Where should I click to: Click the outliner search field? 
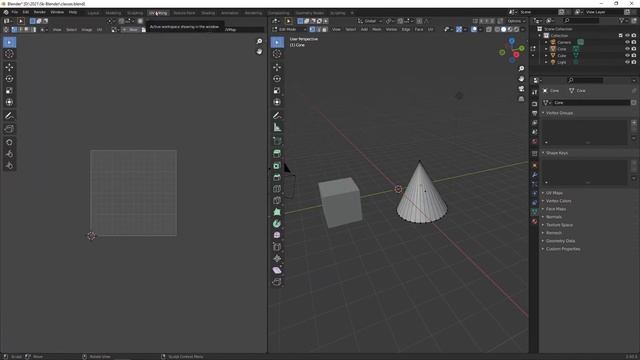click(x=582, y=20)
